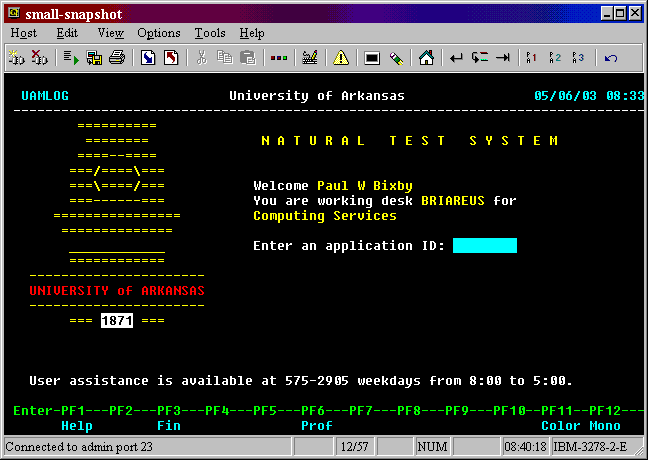This screenshot has height=460, width=648.
Task: Click the NATURAL TEST SYSTEM heading
Action: [x=410, y=141]
